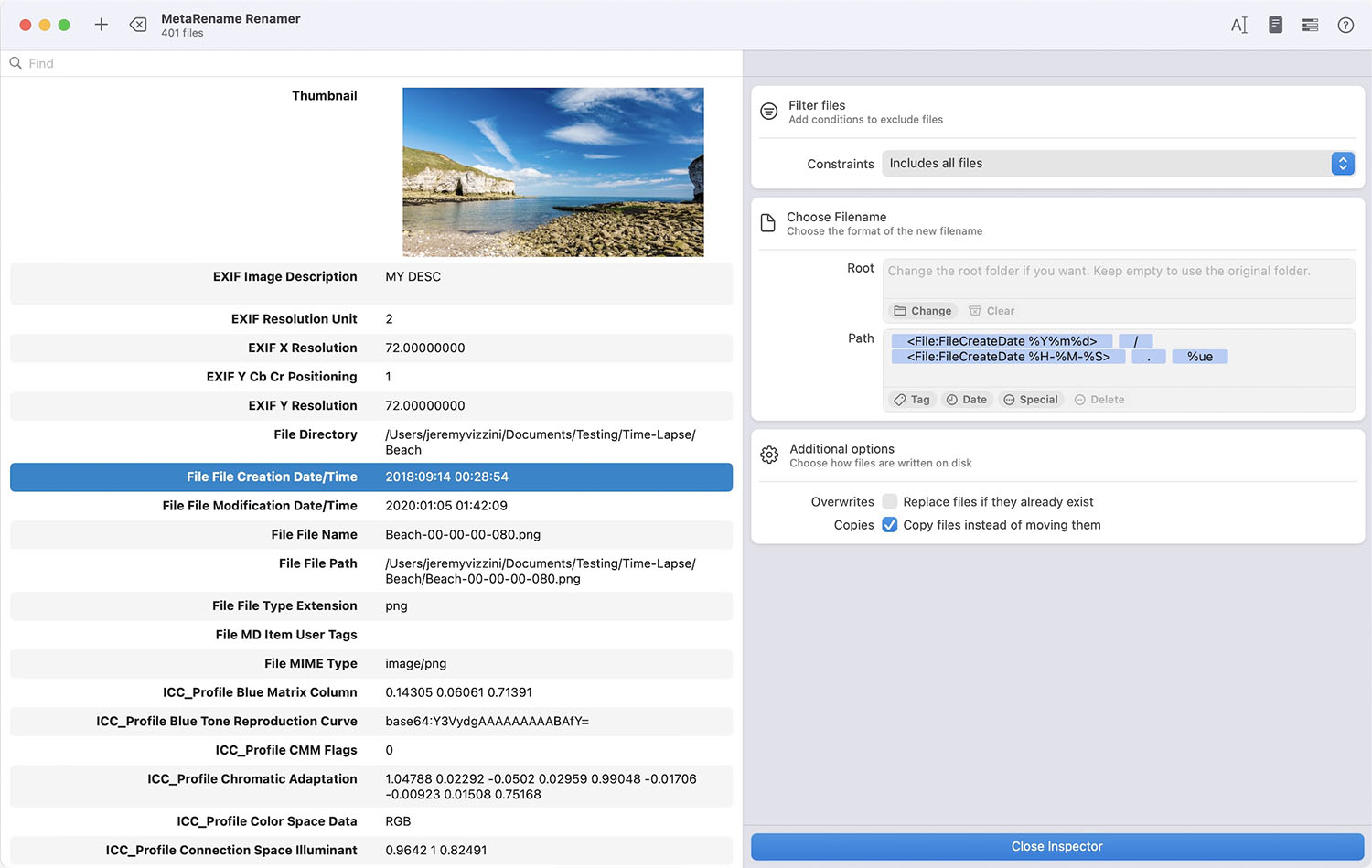Click the beach photo thumbnail
This screenshot has width=1372, height=868.
552,171
